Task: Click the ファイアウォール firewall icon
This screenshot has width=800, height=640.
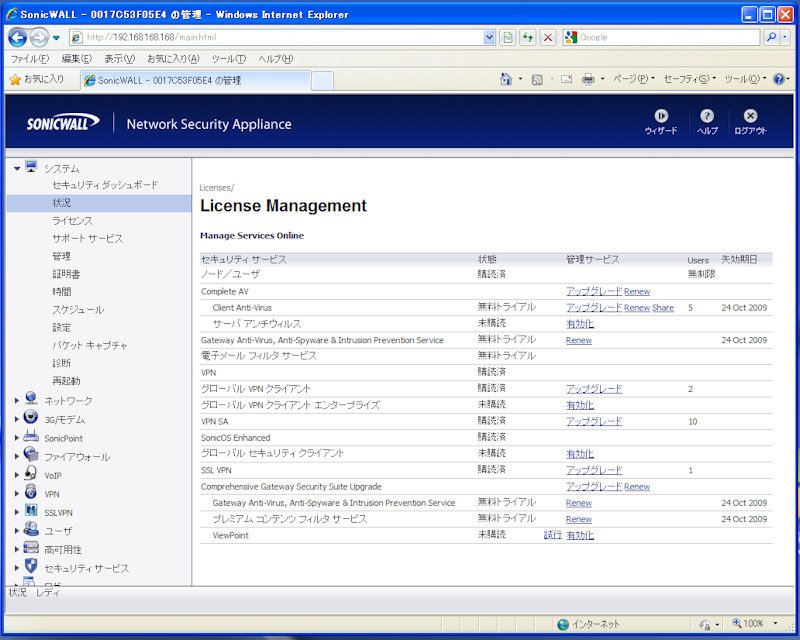Action: coord(31,454)
